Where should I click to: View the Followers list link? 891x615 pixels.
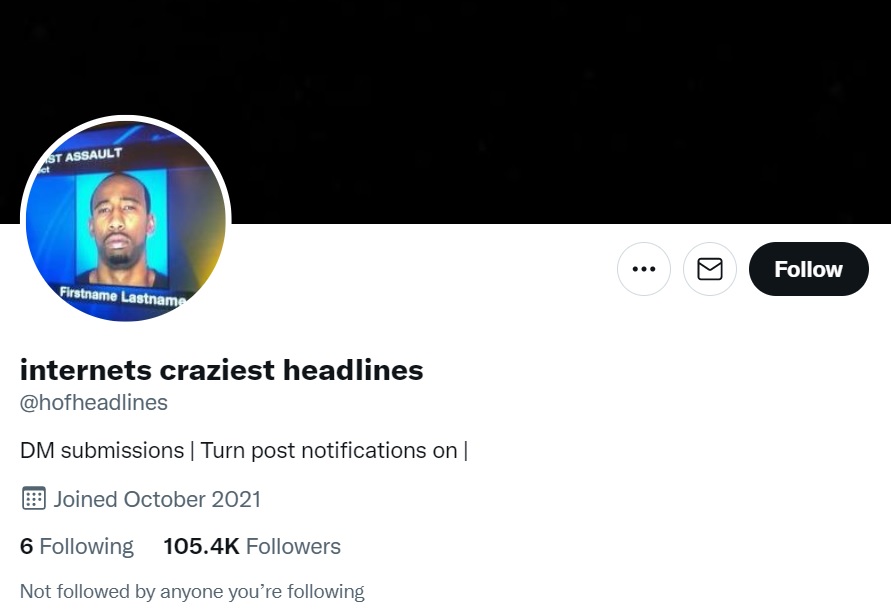point(252,546)
